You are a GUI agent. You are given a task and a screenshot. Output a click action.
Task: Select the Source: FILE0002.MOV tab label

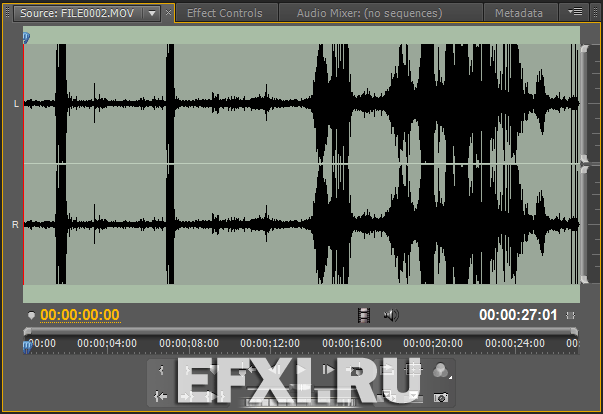pos(77,13)
